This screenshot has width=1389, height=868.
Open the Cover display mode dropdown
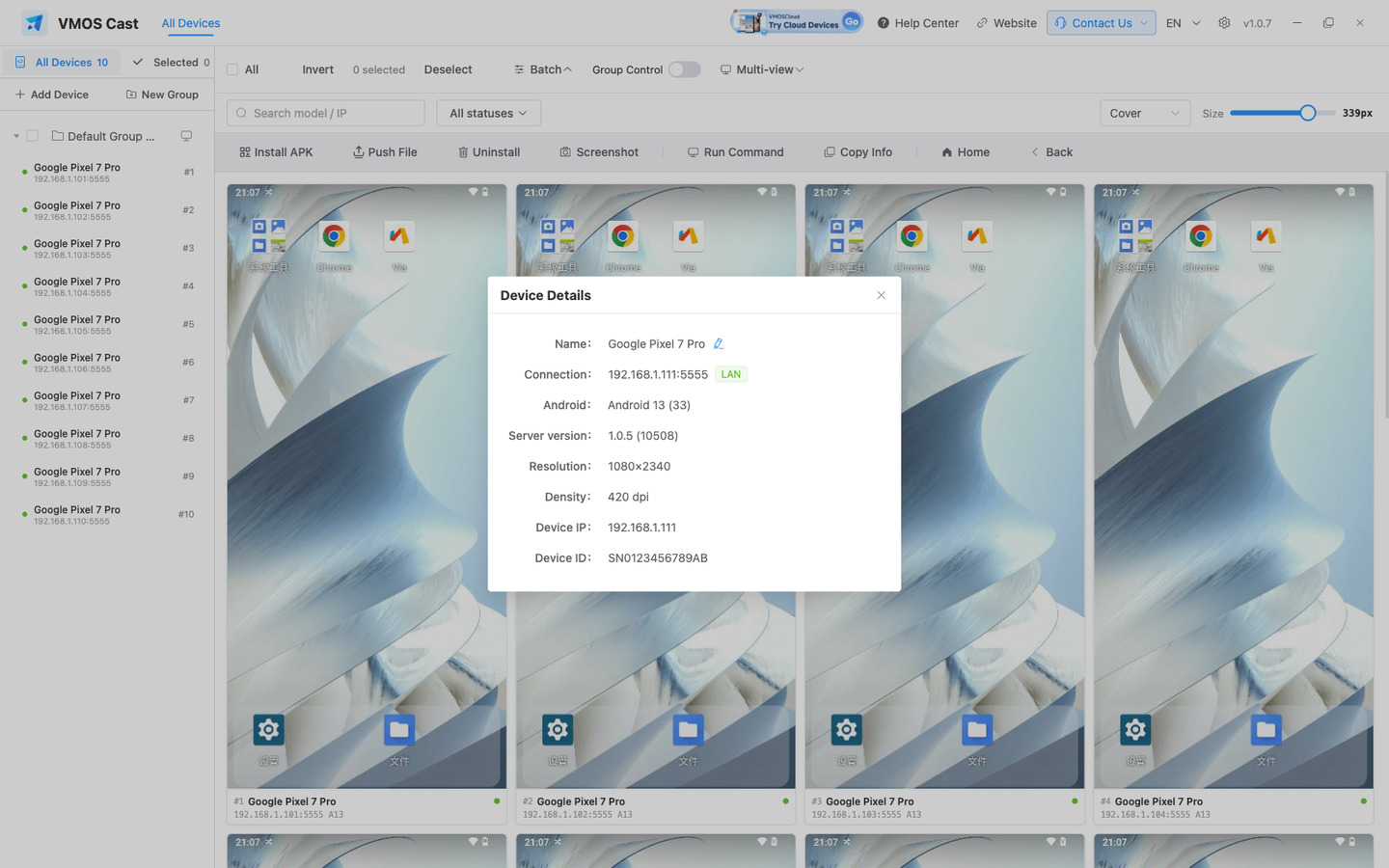tap(1145, 113)
